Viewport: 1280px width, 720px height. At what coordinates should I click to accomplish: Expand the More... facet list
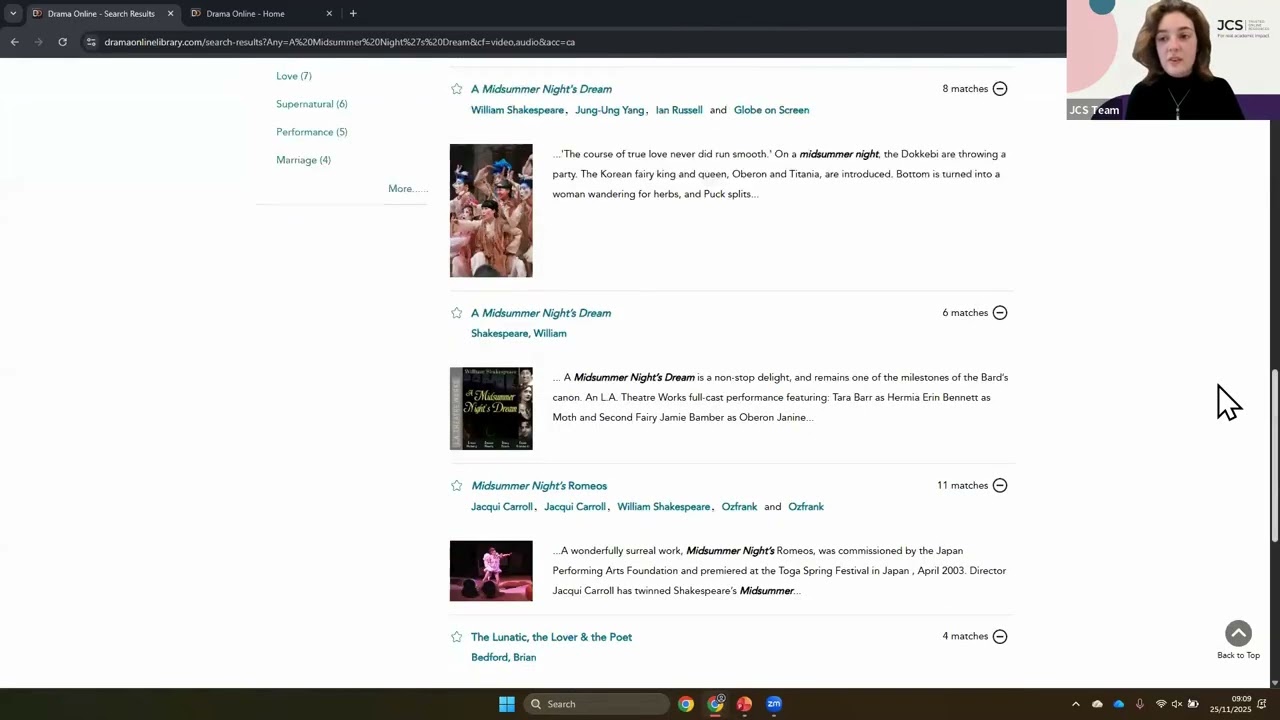(x=407, y=189)
